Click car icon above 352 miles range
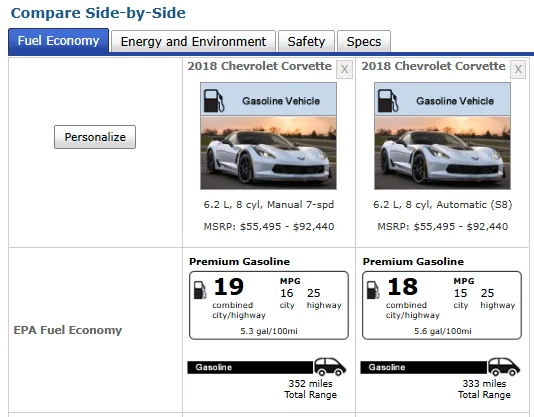Viewport: 534px width, 417px height. tap(330, 367)
